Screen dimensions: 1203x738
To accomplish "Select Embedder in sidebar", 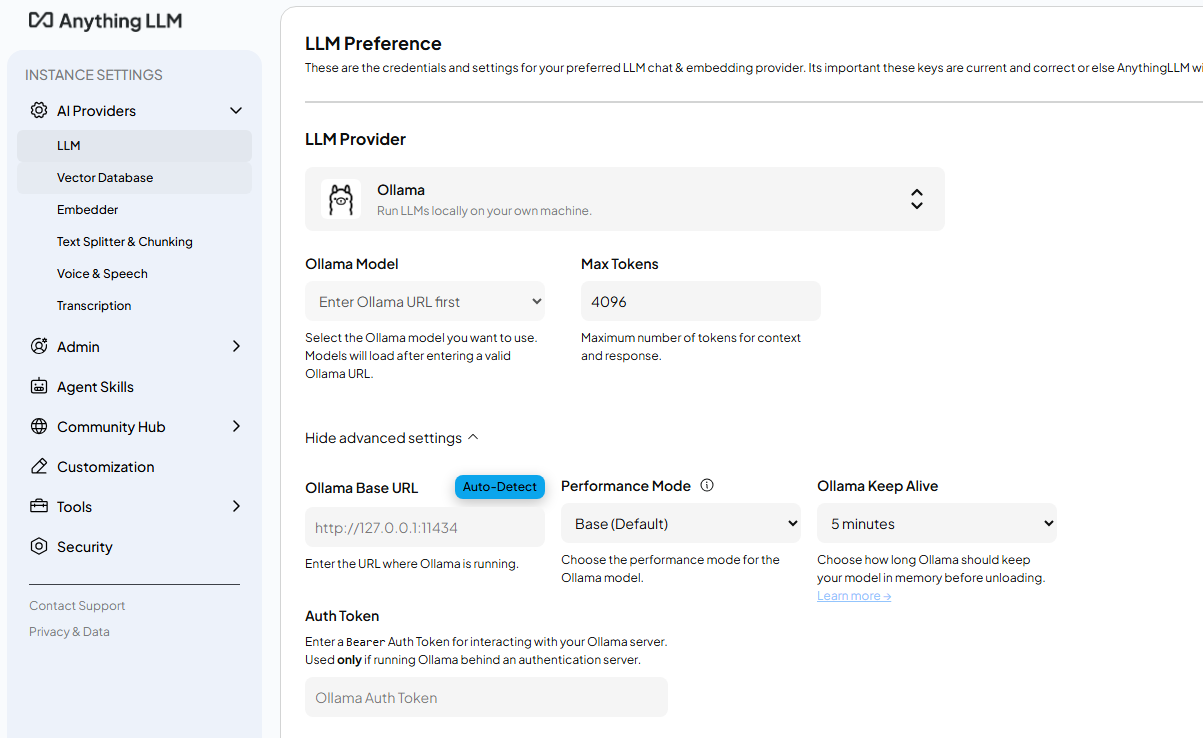I will [134, 210].
